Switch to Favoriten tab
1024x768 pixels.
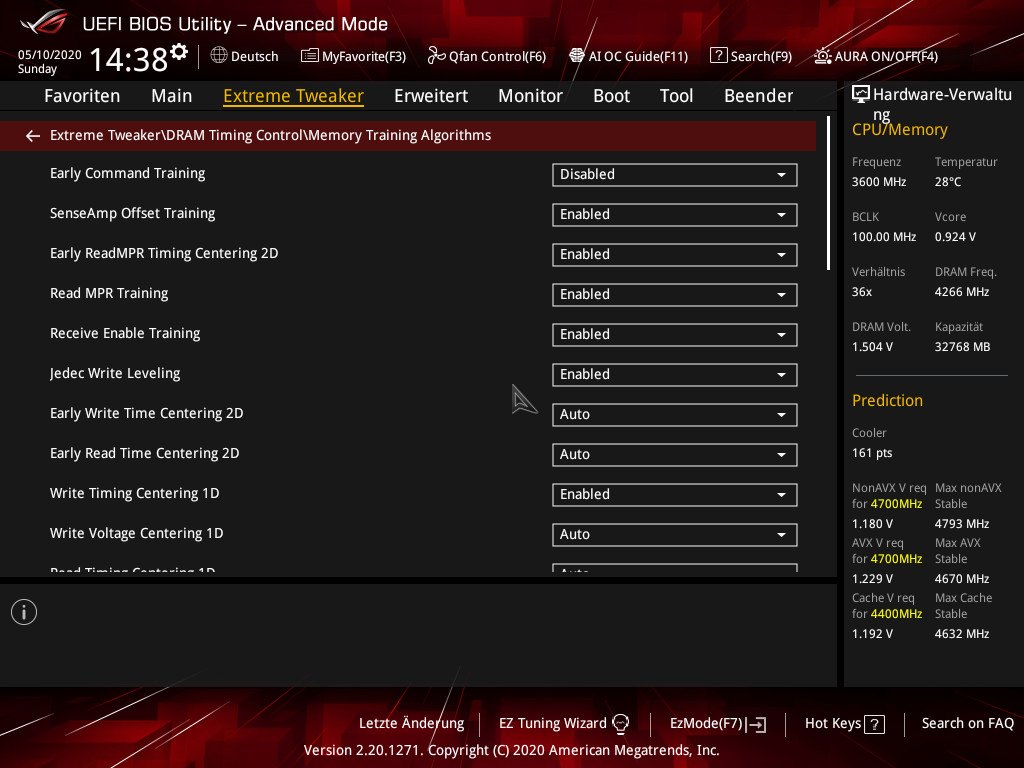[x=82, y=95]
